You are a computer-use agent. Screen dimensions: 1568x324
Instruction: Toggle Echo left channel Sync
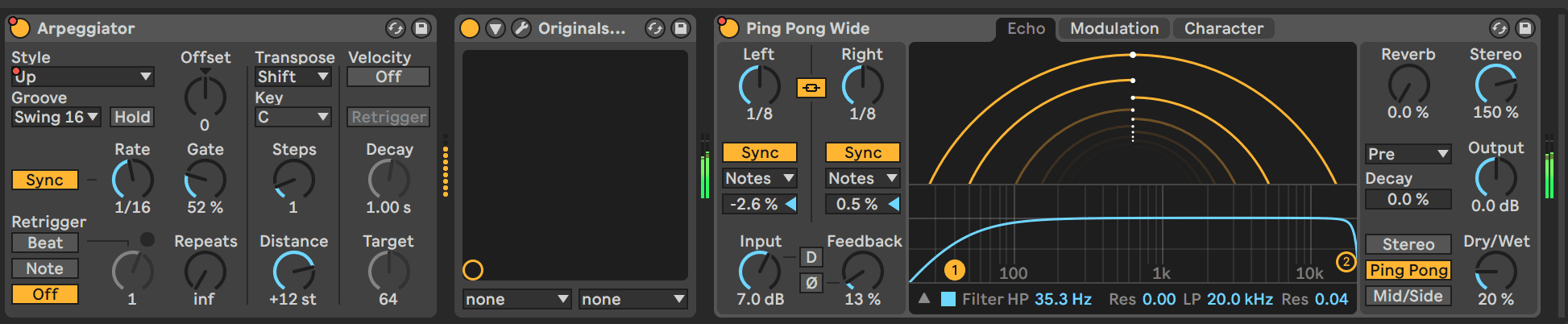point(760,152)
